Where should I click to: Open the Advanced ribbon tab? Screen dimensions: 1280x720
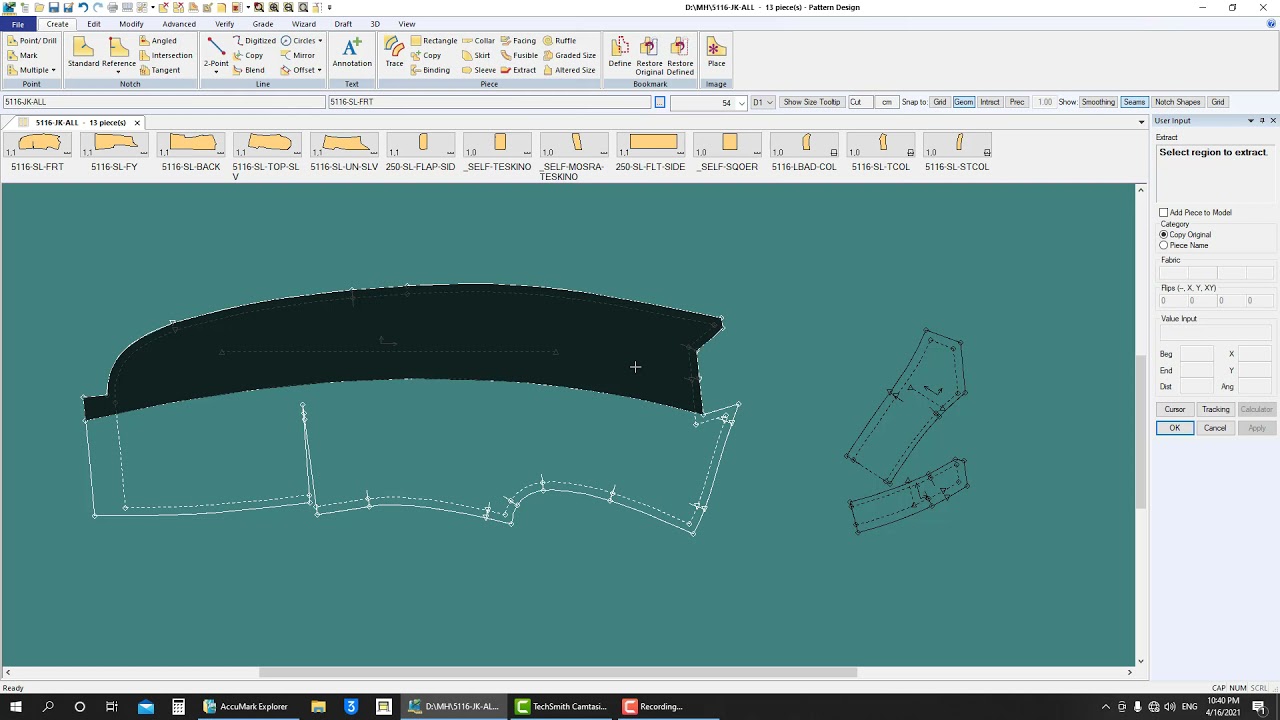(x=179, y=24)
